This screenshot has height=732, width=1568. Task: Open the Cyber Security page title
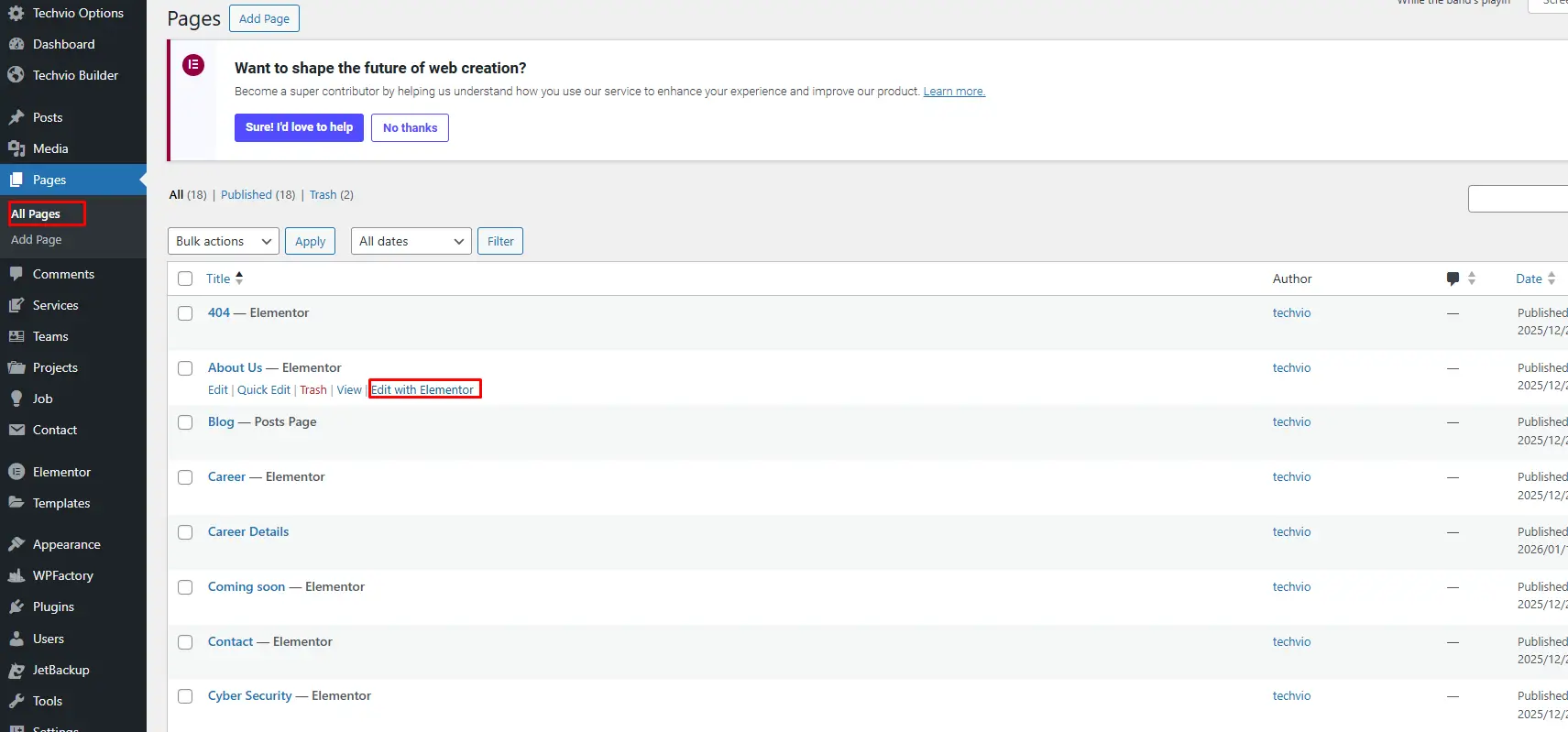250,695
